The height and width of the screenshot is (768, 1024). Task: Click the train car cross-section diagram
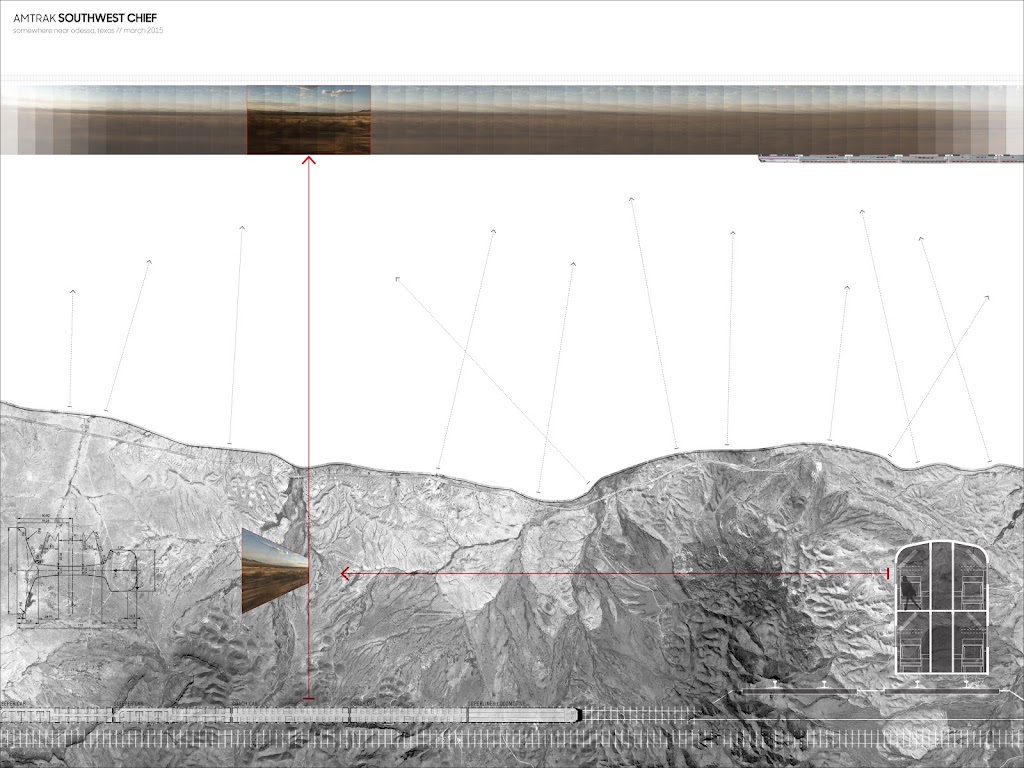(940, 607)
